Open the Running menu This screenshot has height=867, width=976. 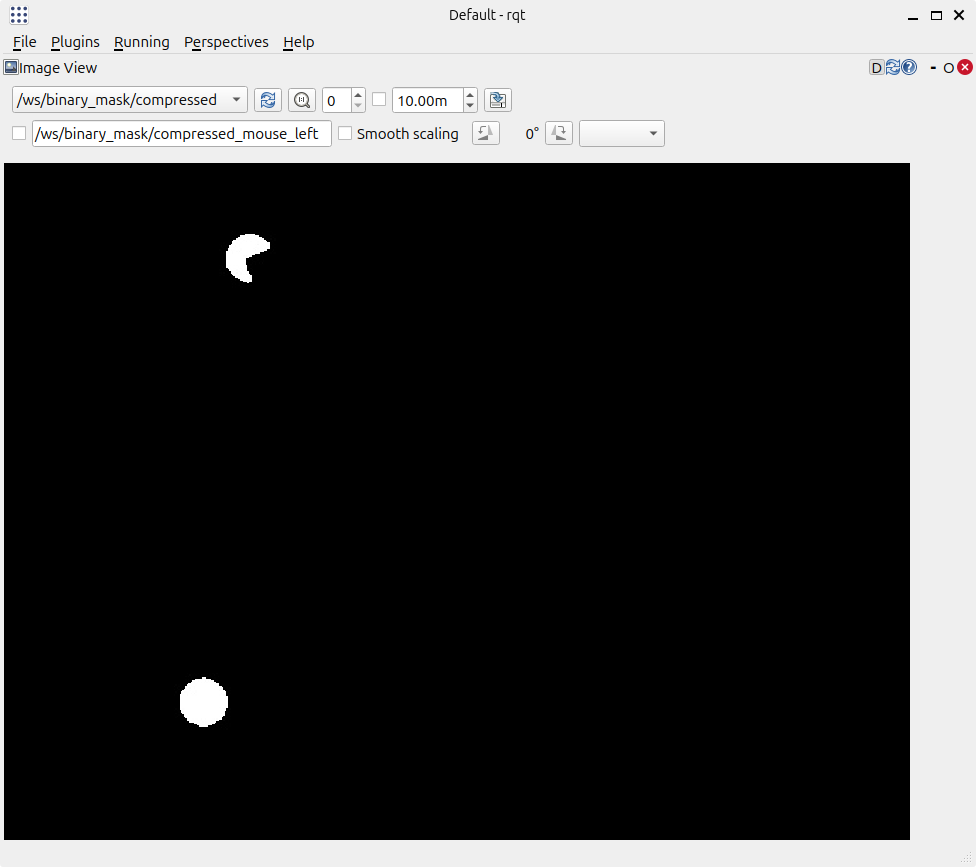[141, 42]
